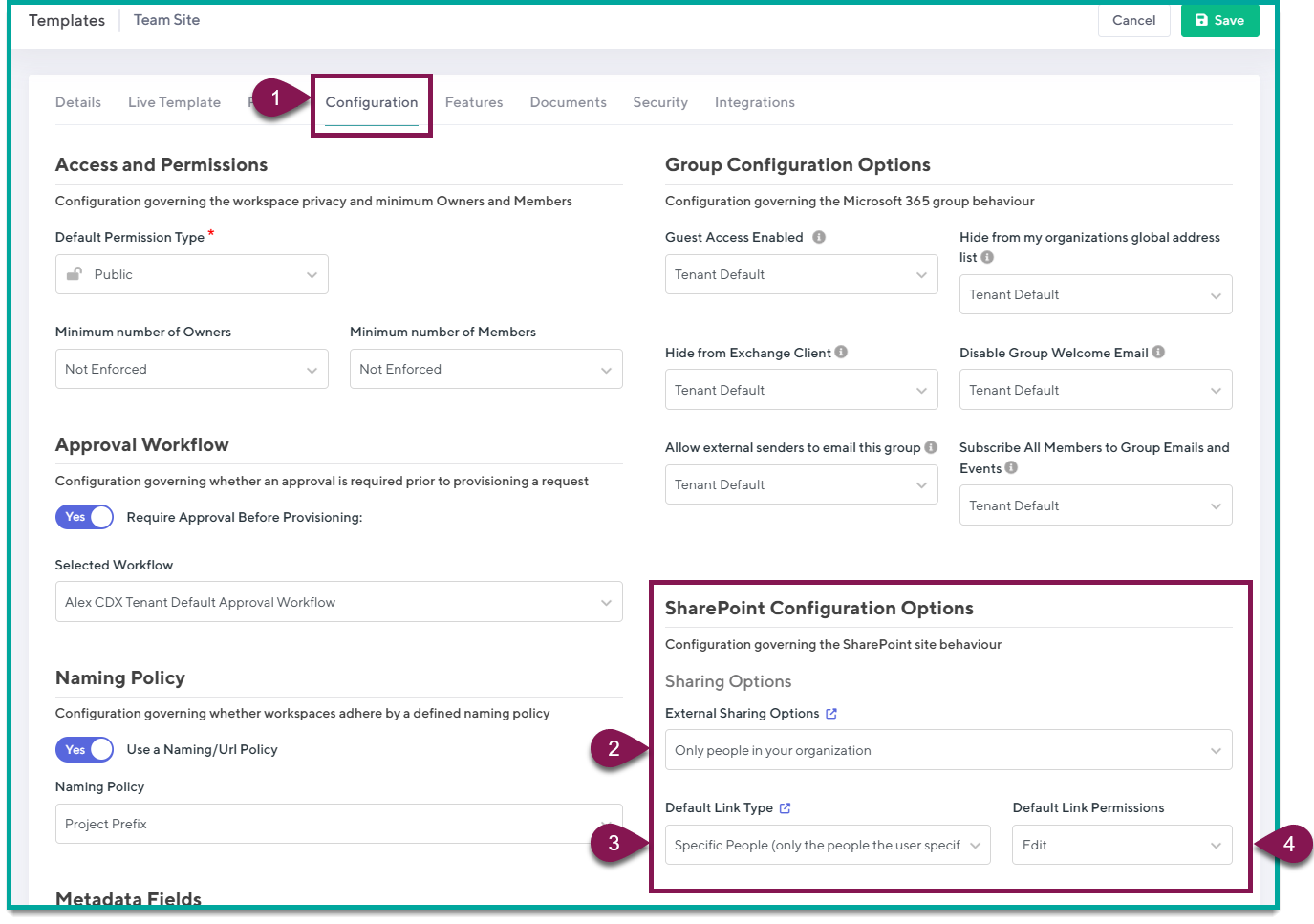
Task: Click the padlock icon beside Public
Action: 75,274
